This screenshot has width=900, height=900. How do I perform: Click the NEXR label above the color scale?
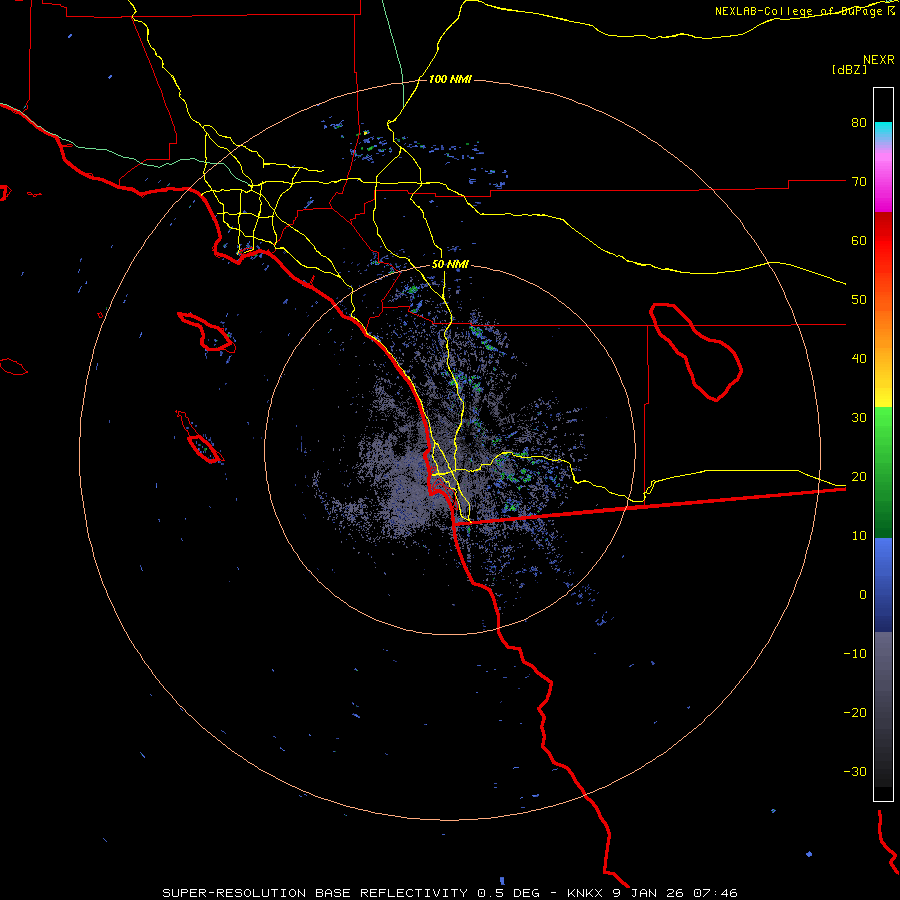(879, 60)
